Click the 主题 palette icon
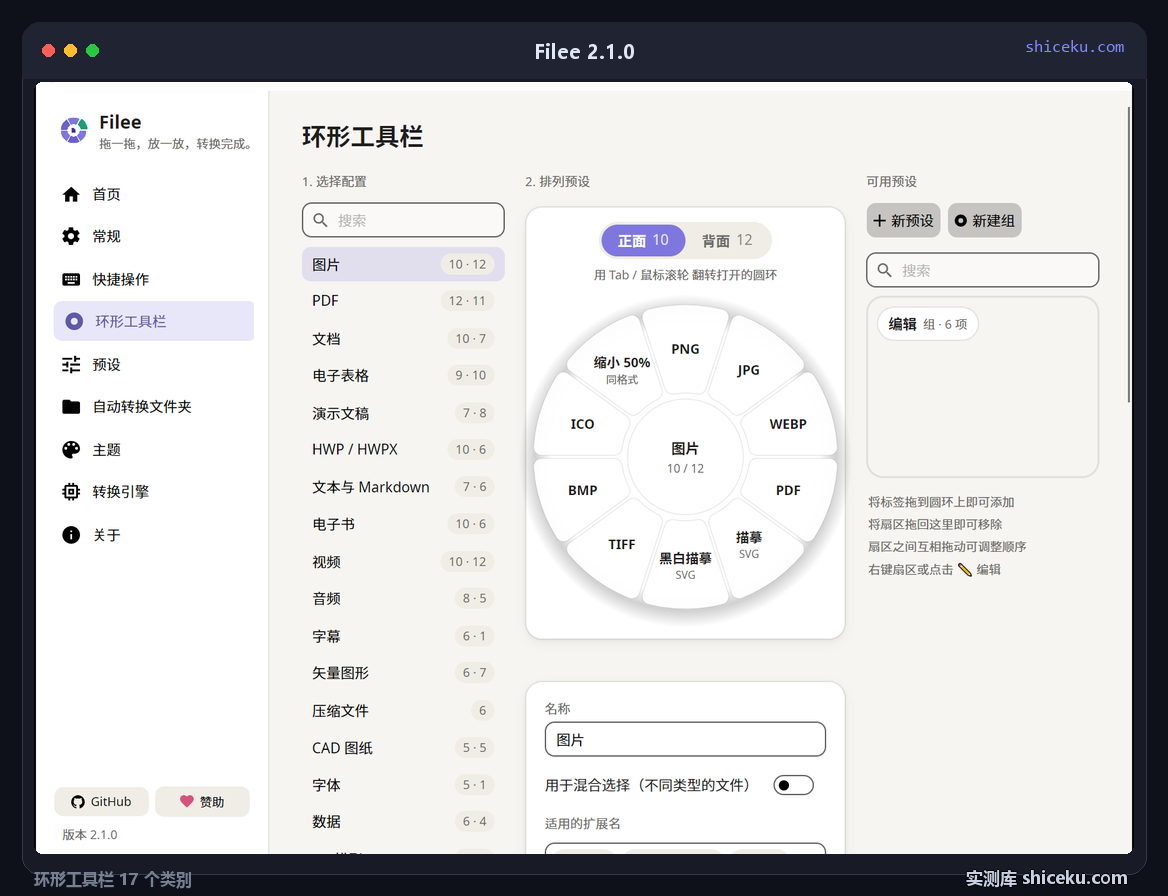Image resolution: width=1168 pixels, height=896 pixels. click(71, 450)
